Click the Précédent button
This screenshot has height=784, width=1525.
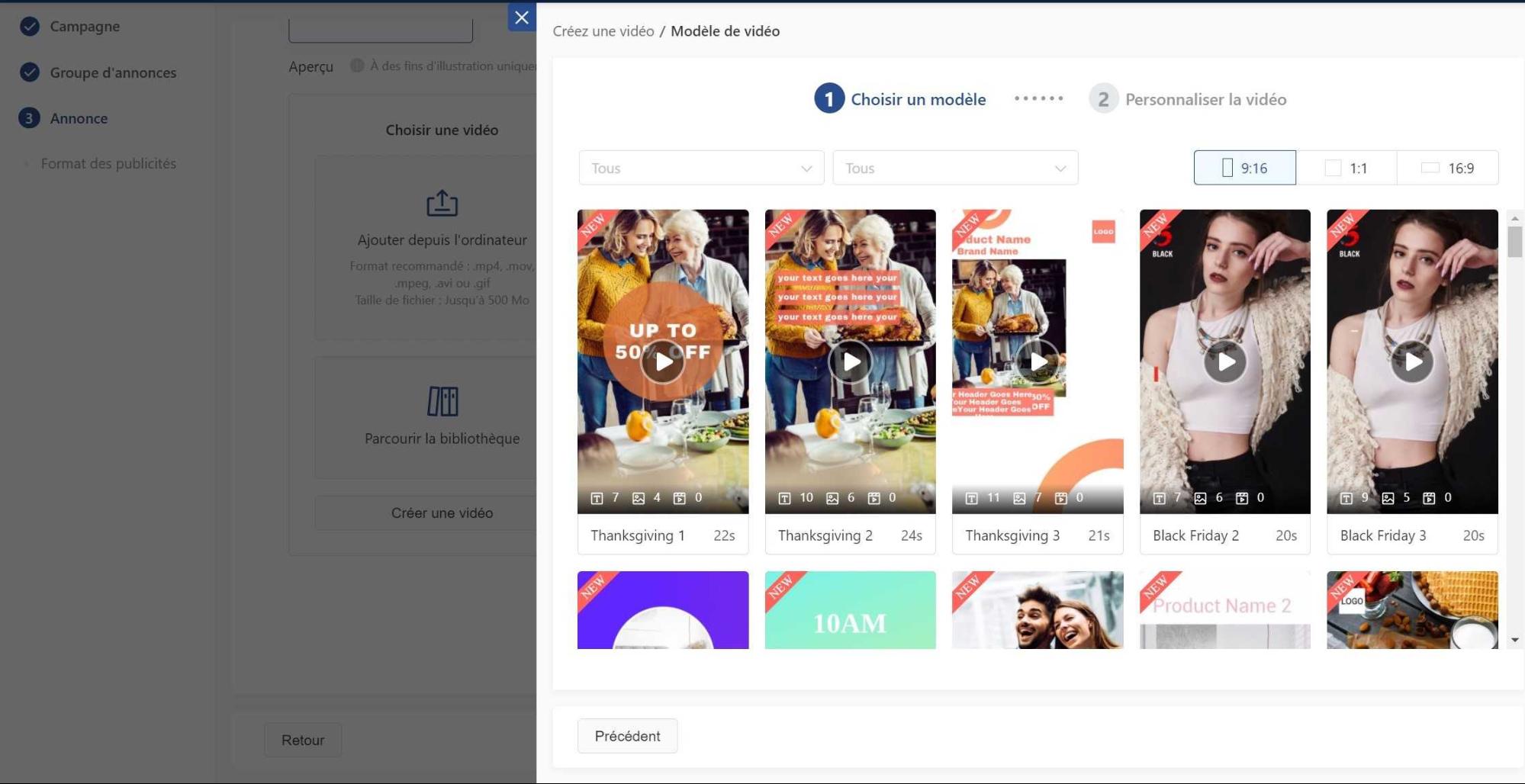pos(627,736)
